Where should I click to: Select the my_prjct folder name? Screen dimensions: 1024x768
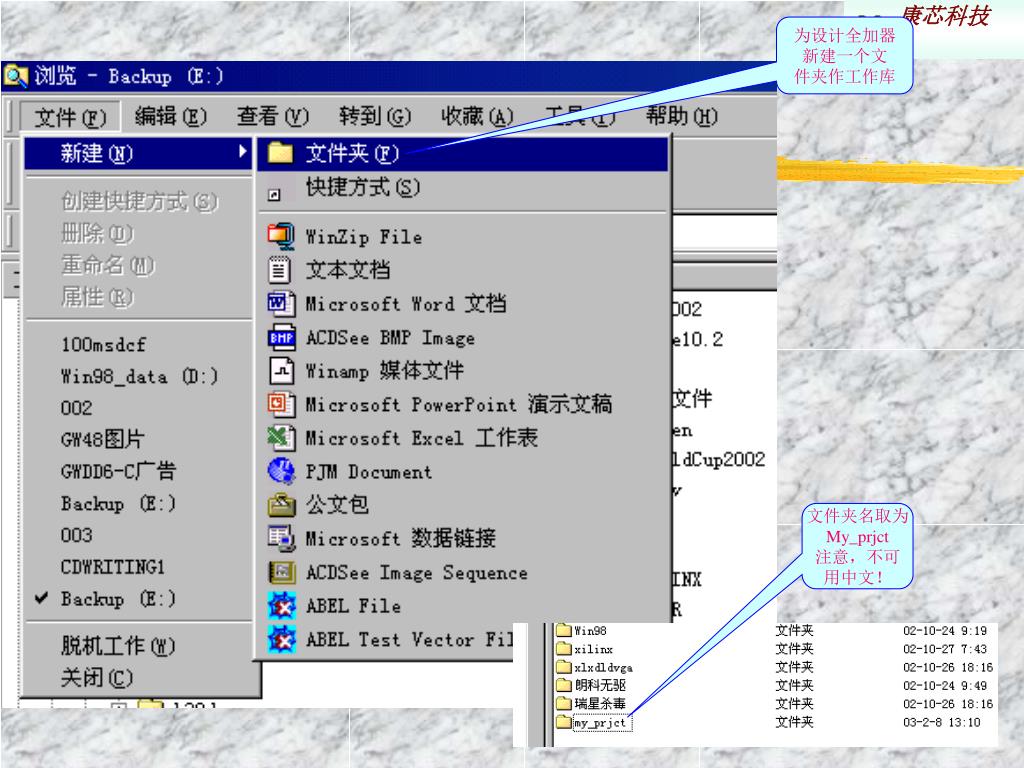[600, 723]
